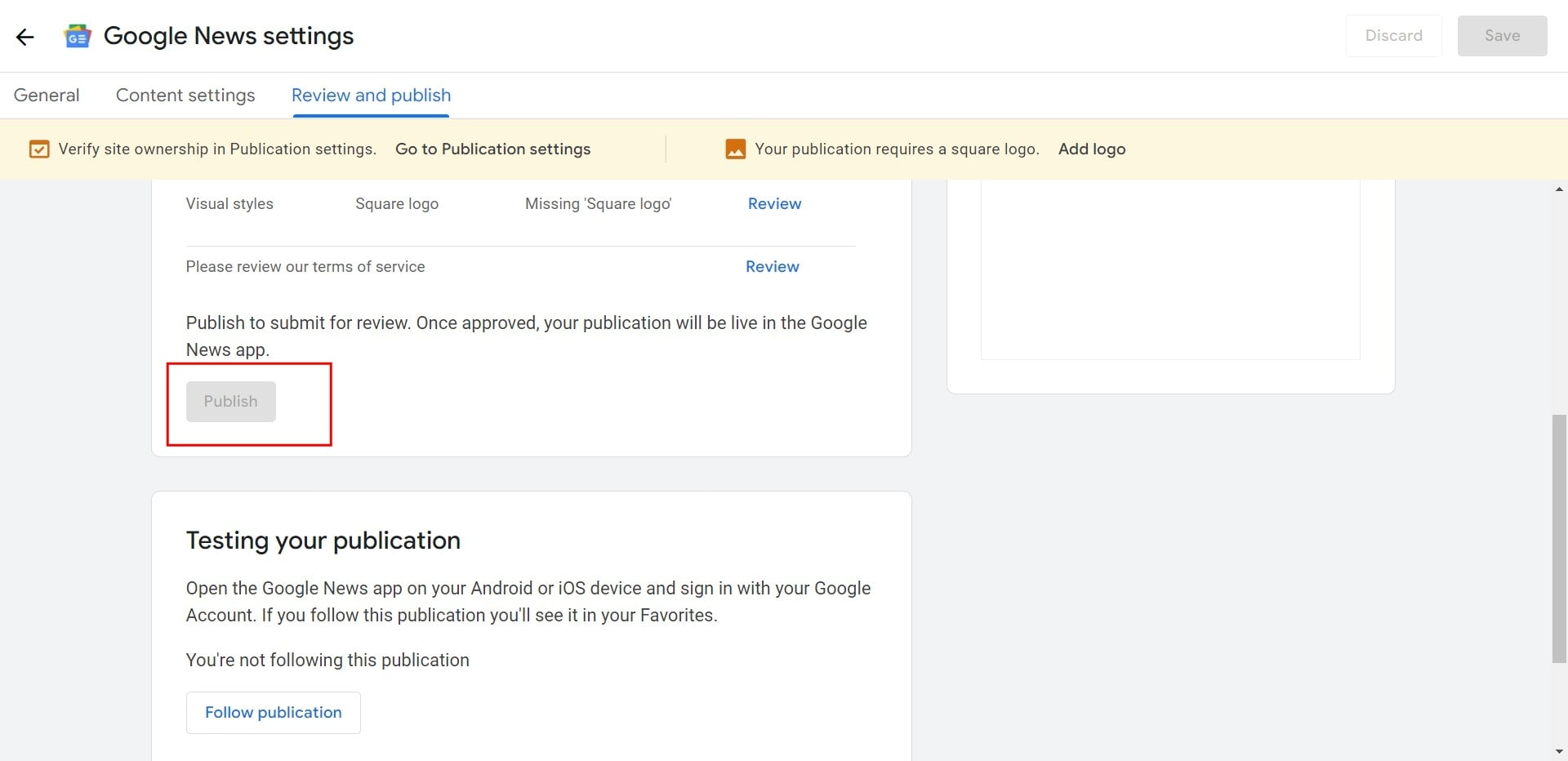The width and height of the screenshot is (1568, 761).
Task: Click the Google News logo icon
Action: pyautogui.click(x=78, y=37)
